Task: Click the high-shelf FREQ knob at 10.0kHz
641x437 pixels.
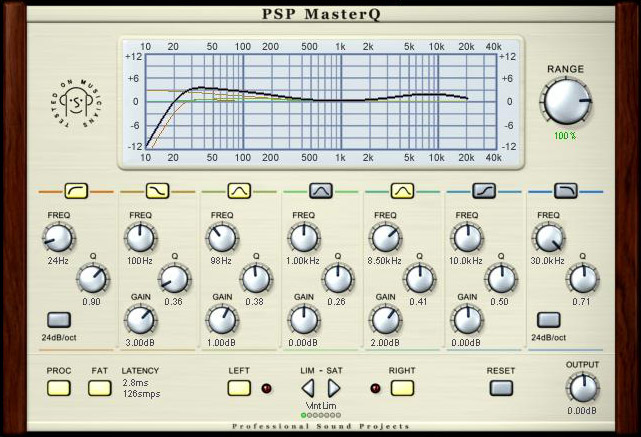Action: (467, 238)
